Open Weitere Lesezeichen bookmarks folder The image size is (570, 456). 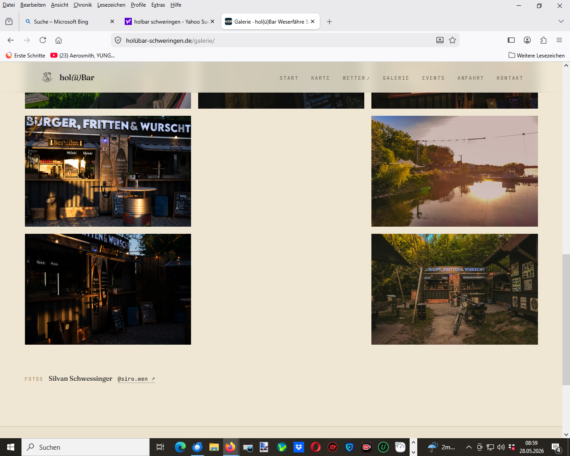tap(537, 56)
